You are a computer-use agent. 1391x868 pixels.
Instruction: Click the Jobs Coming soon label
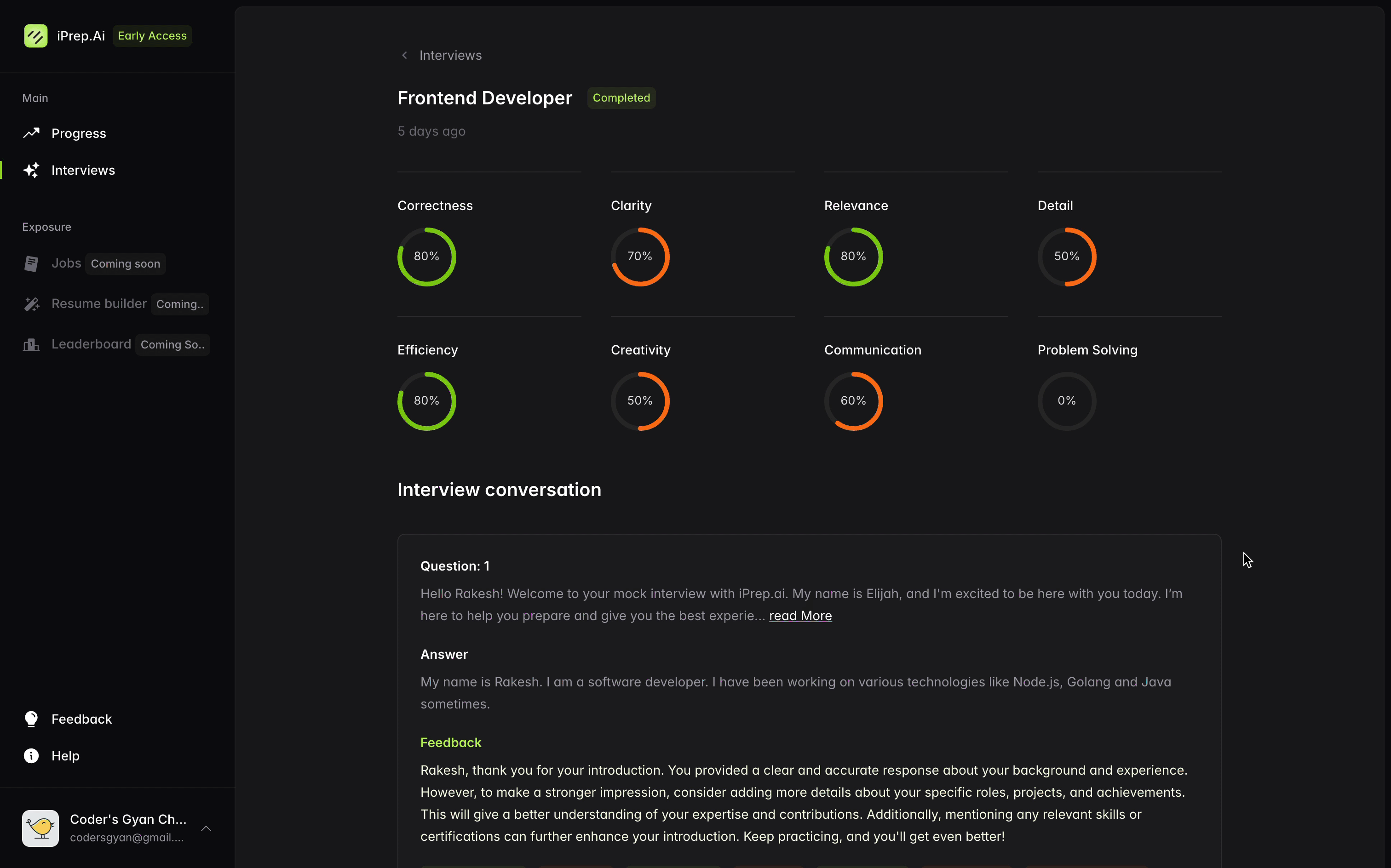coord(125,263)
